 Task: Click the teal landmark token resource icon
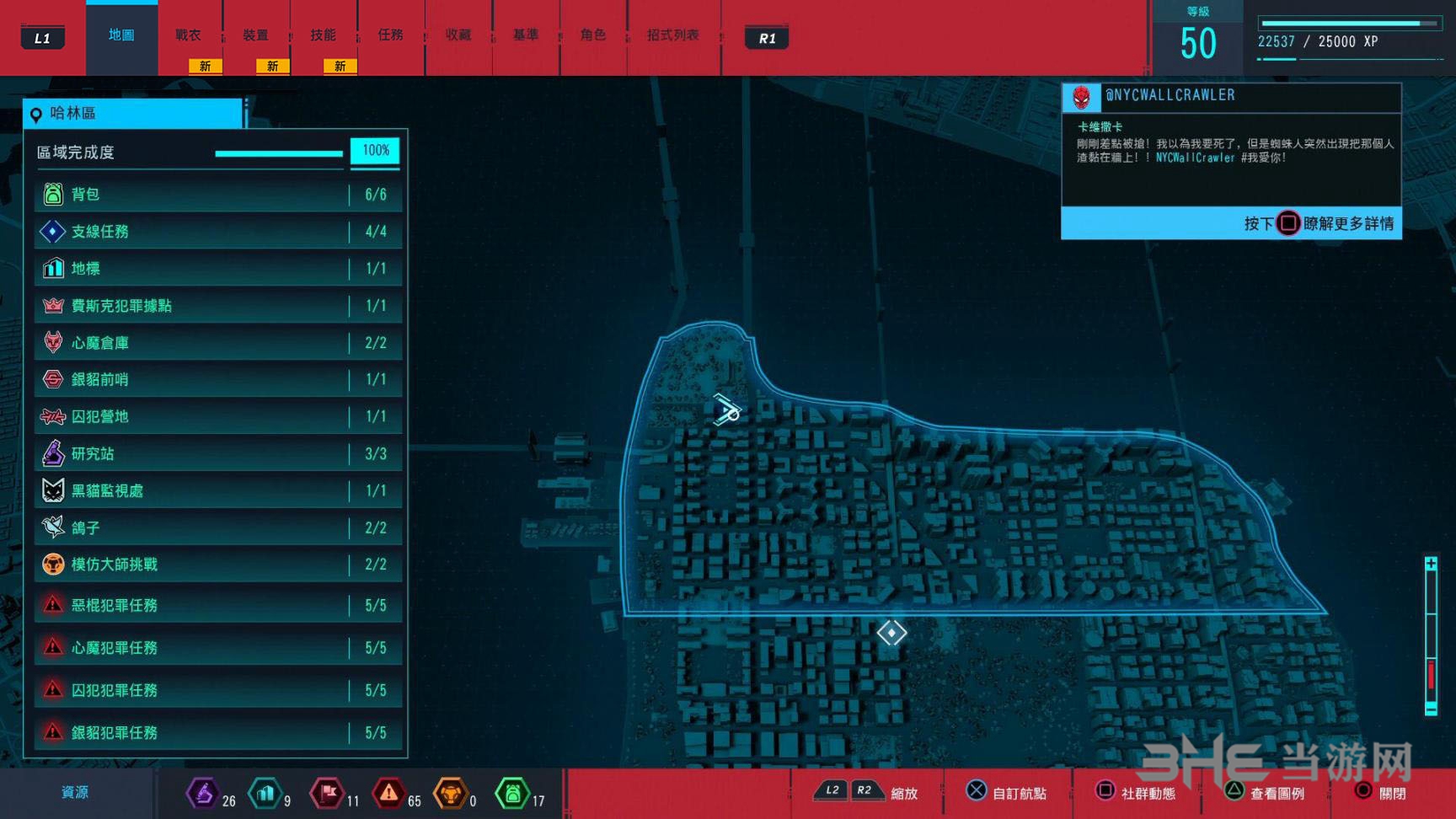point(265,793)
